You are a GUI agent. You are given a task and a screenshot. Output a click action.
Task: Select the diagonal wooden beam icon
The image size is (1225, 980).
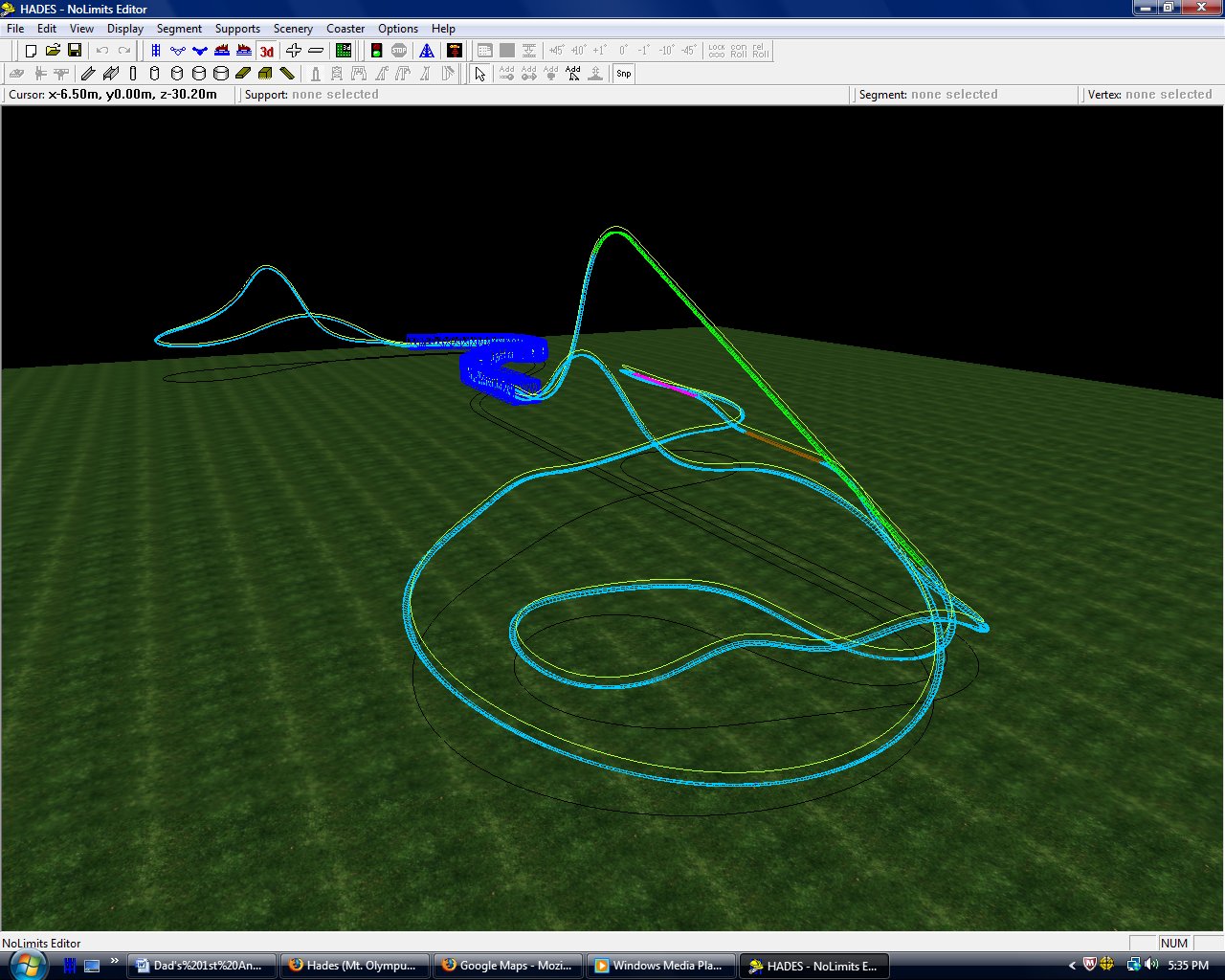tap(287, 74)
